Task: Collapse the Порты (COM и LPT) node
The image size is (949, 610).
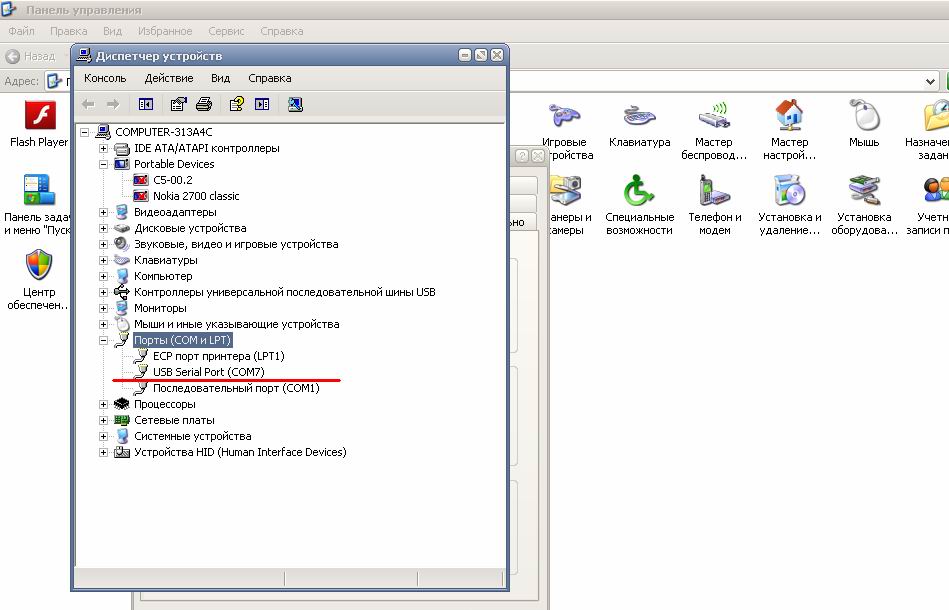Action: [103, 340]
